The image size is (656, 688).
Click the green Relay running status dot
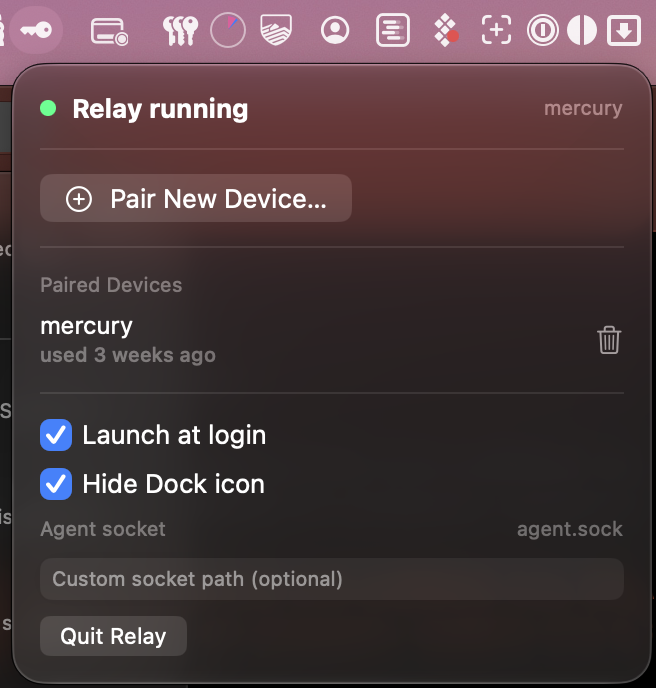pyautogui.click(x=48, y=108)
